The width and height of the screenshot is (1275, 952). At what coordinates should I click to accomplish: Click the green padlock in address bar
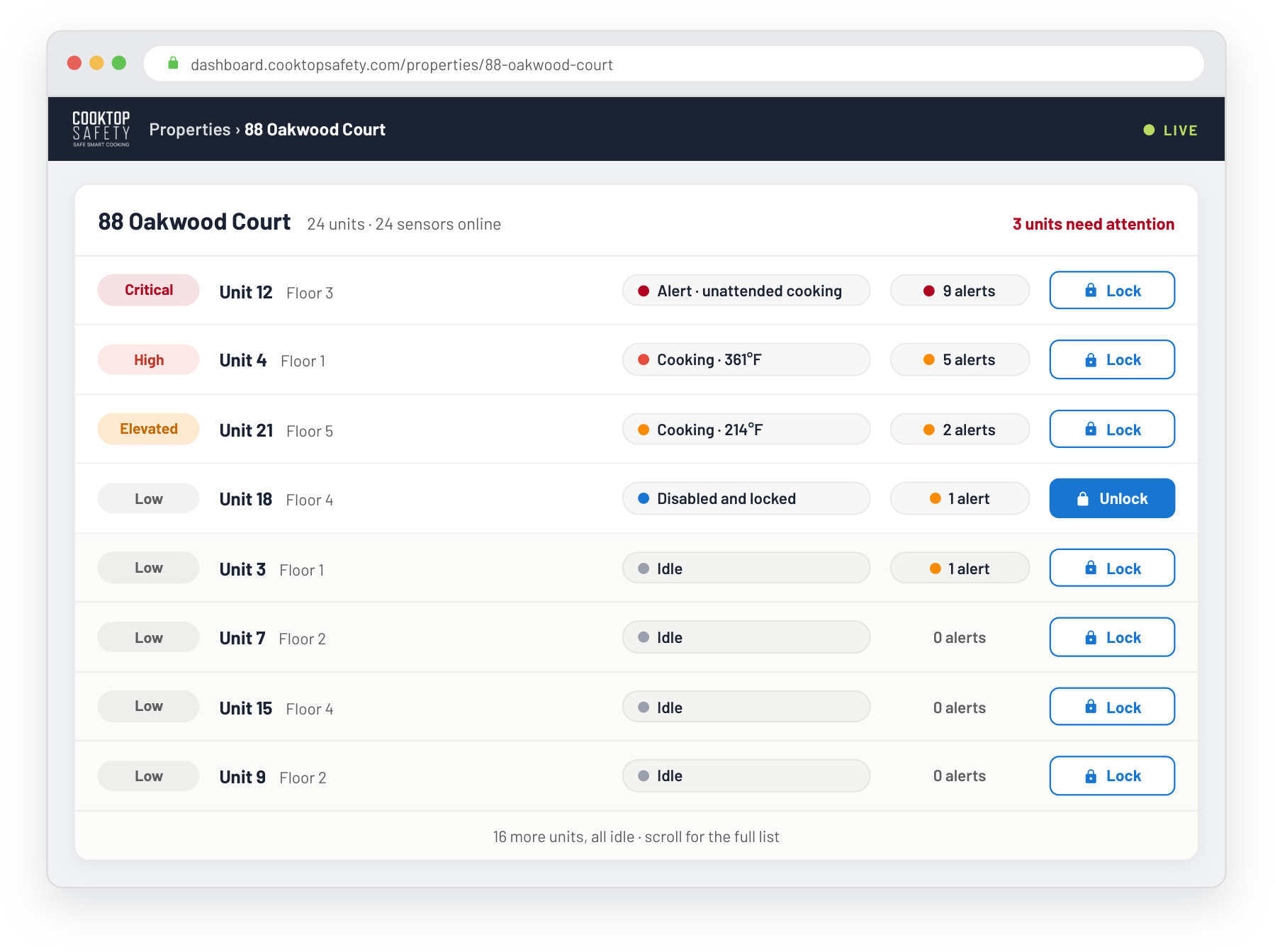click(x=173, y=64)
